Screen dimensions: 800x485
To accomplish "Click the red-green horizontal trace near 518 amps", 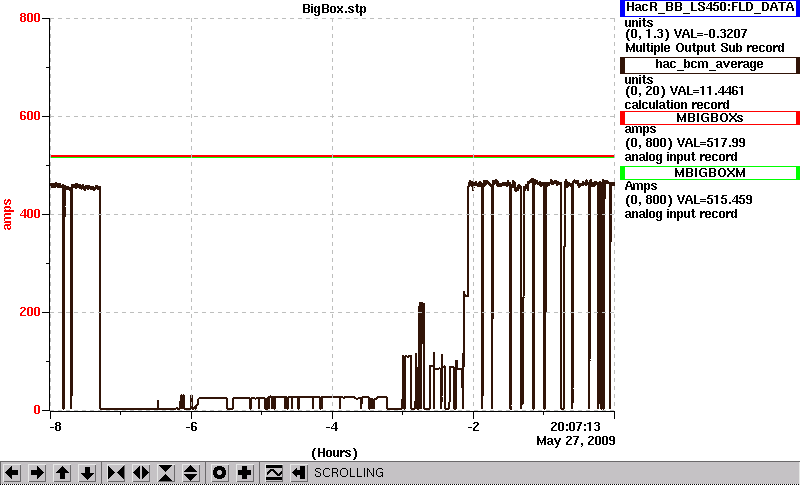I will coord(332,156).
